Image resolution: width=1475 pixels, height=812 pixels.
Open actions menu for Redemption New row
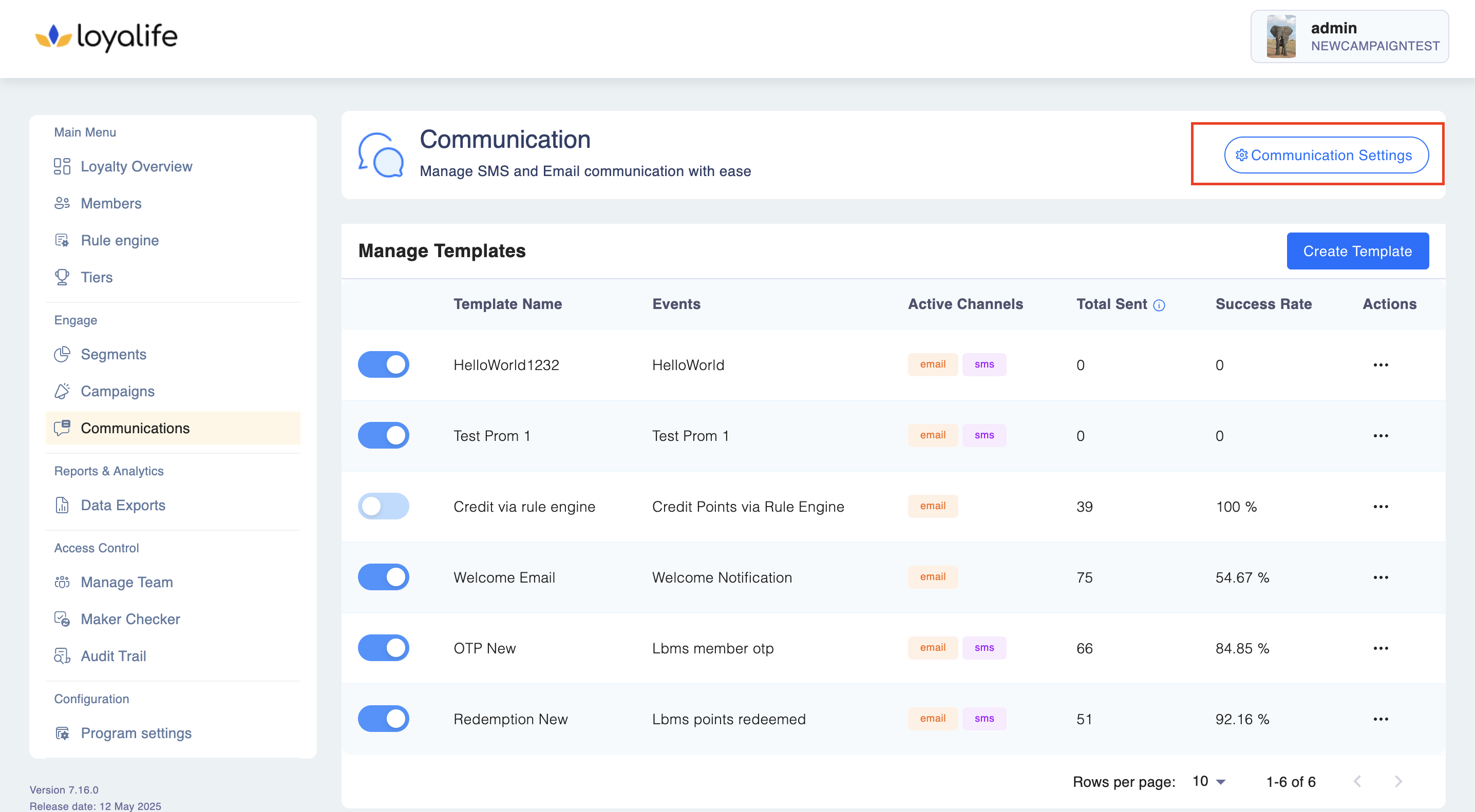click(1381, 719)
